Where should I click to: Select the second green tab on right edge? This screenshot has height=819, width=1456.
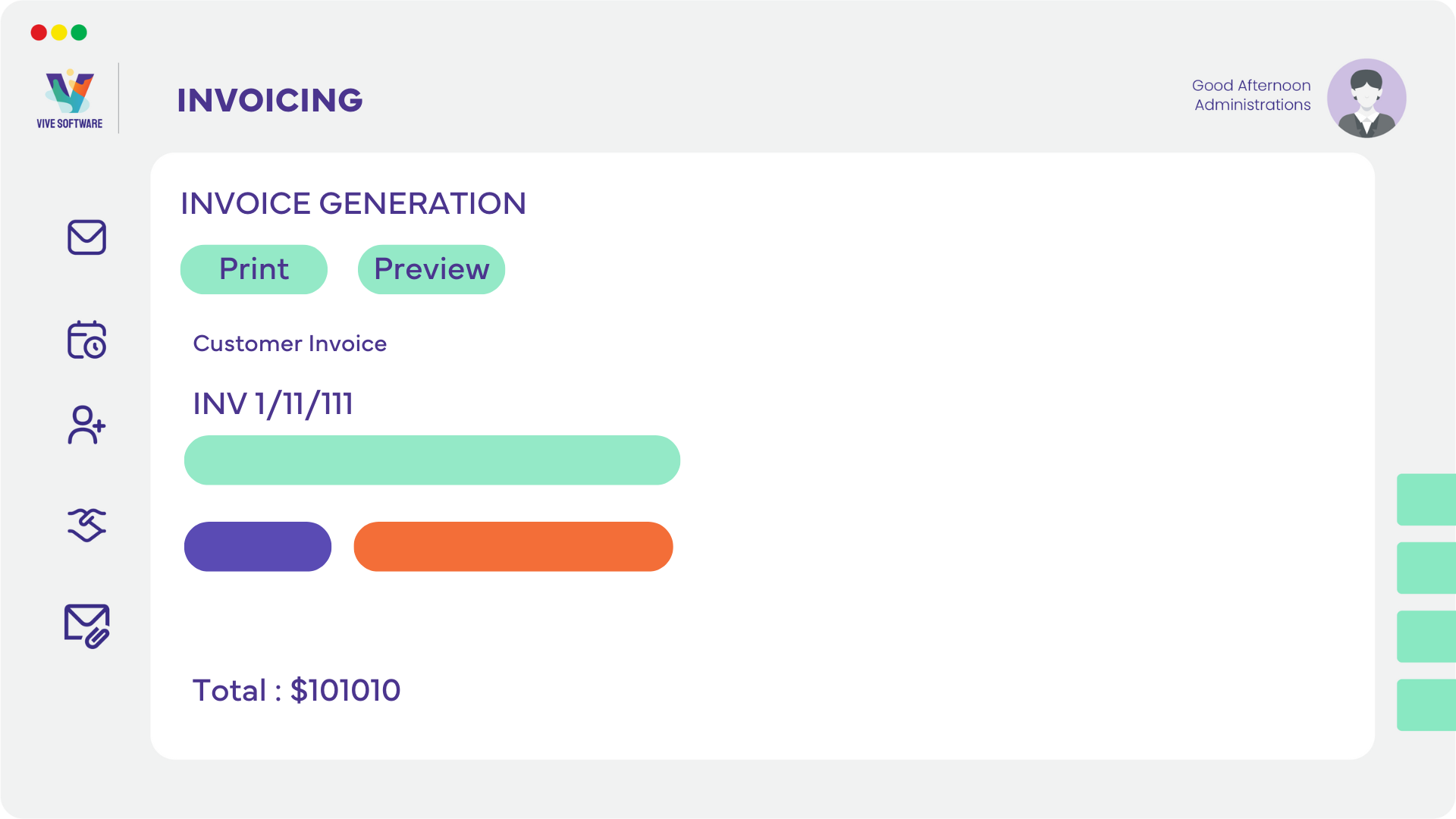(1426, 568)
